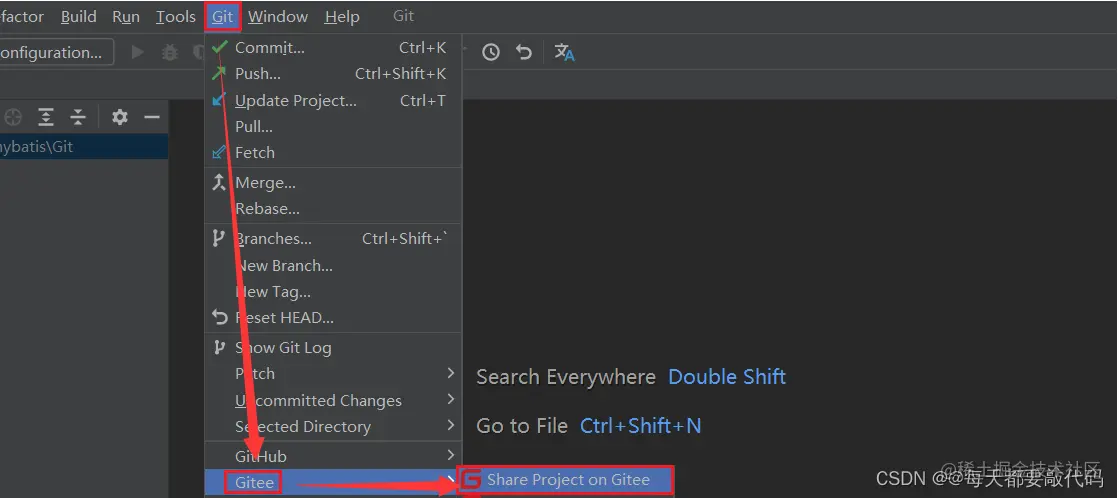Click the Merge branch icon
The image size is (1119, 498).
click(220, 182)
